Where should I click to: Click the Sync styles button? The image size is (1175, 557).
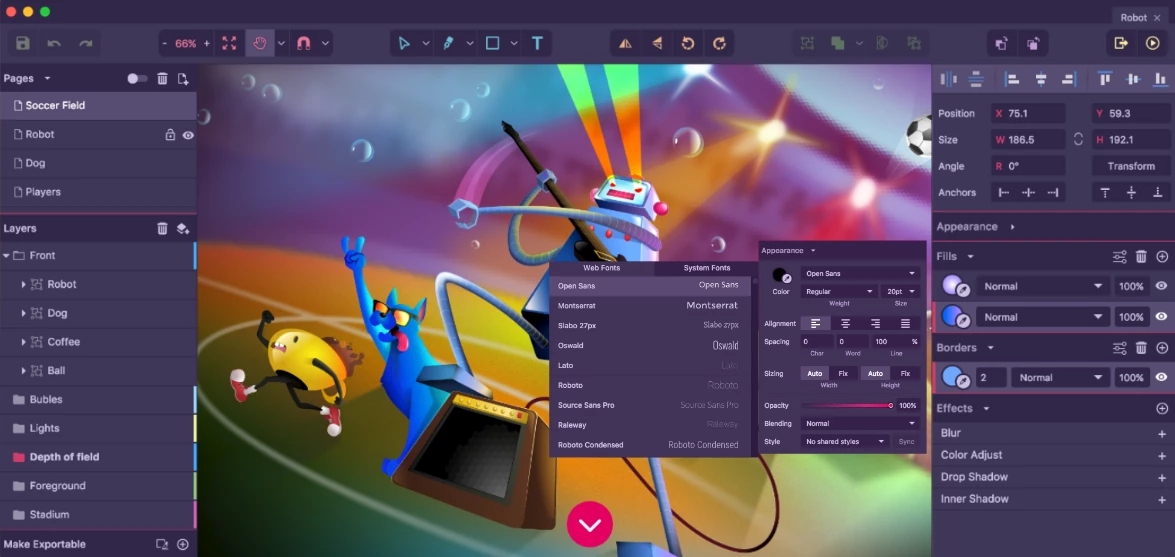906,441
